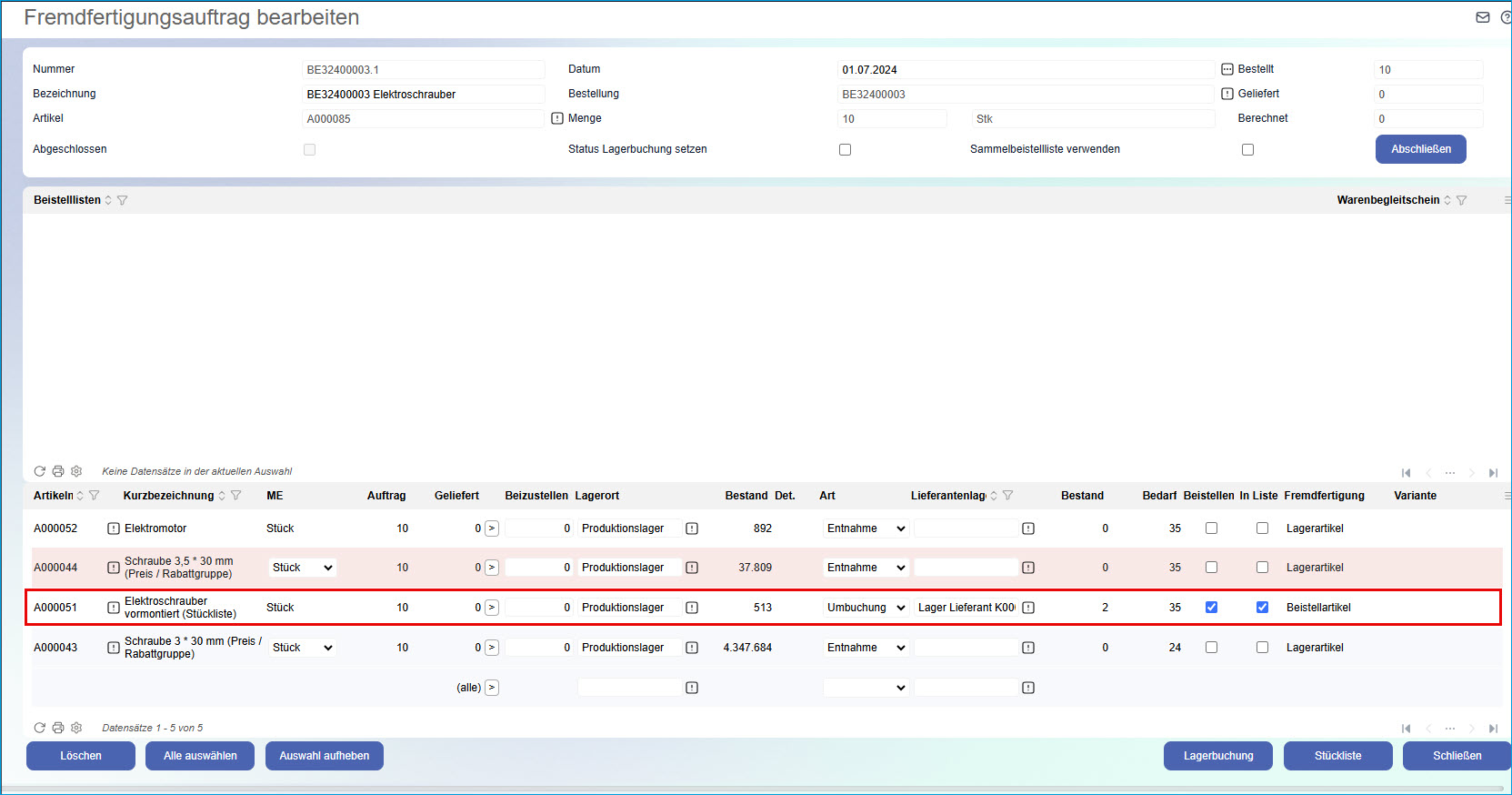Click the Lagerbuchung button
This screenshot has width=1512, height=795.
point(1218,756)
